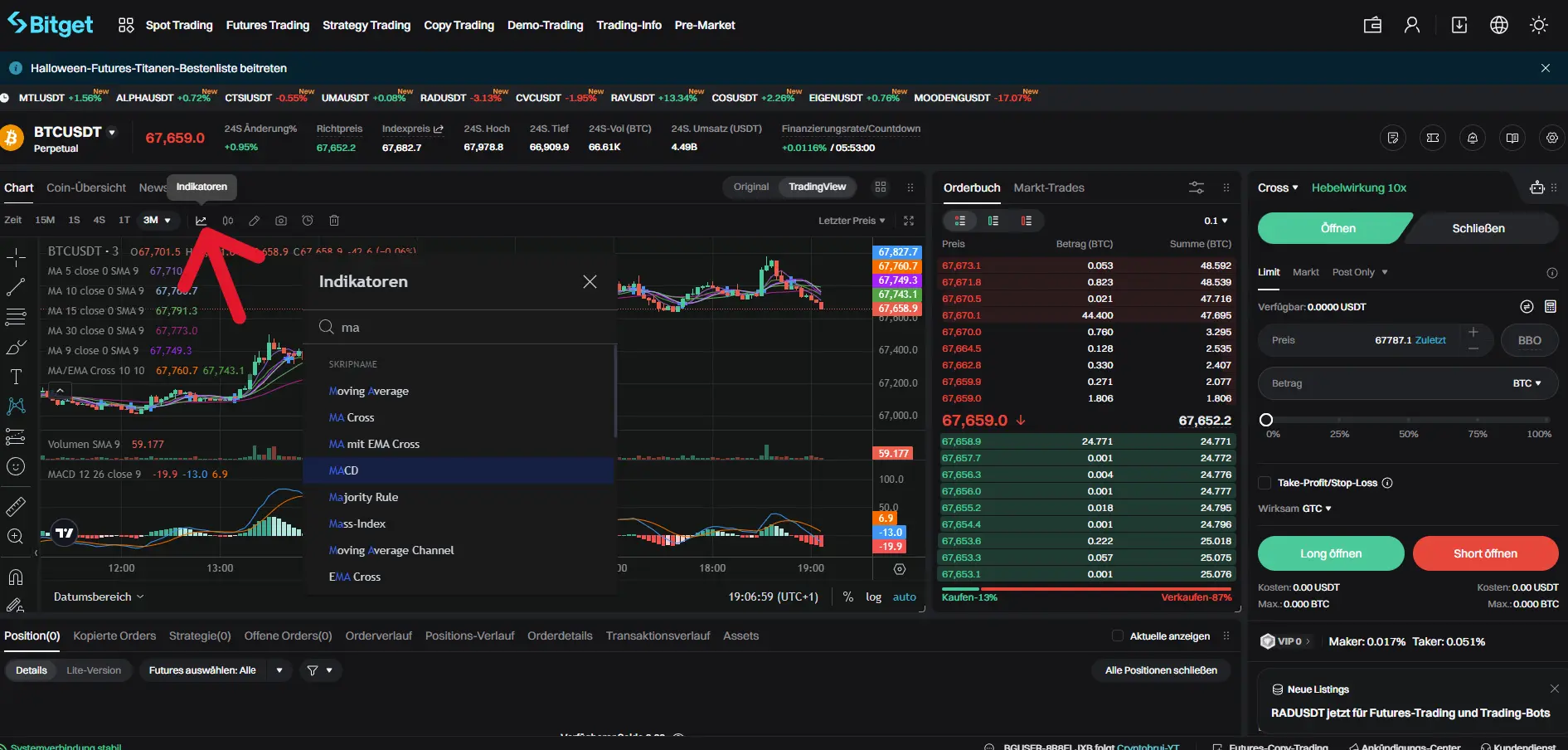The height and width of the screenshot is (750, 1568).
Task: Change the BTC amount unit dropdown
Action: point(1527,383)
